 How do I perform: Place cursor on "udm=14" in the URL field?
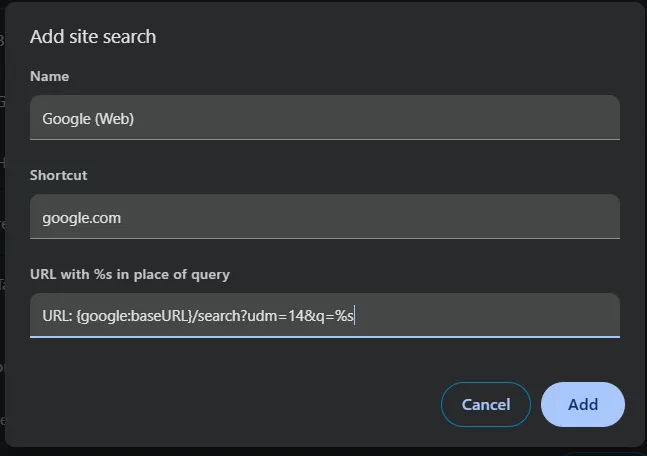tap(276, 316)
